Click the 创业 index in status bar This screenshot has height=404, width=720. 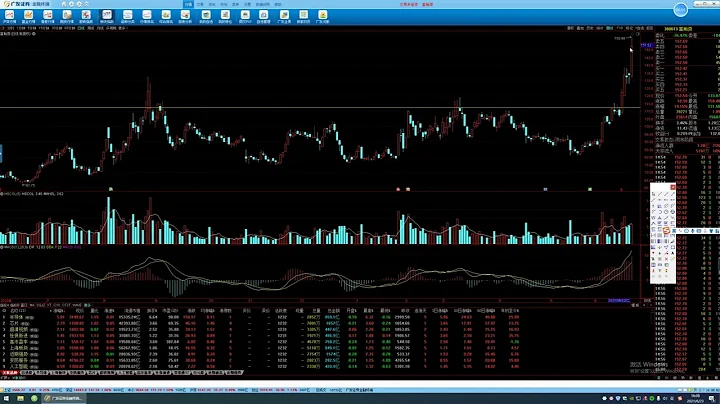click(x=253, y=390)
